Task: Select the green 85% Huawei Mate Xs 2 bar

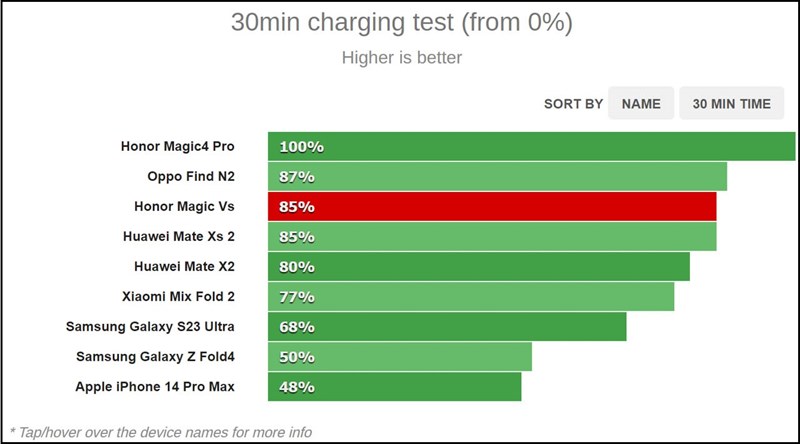Action: pos(492,237)
